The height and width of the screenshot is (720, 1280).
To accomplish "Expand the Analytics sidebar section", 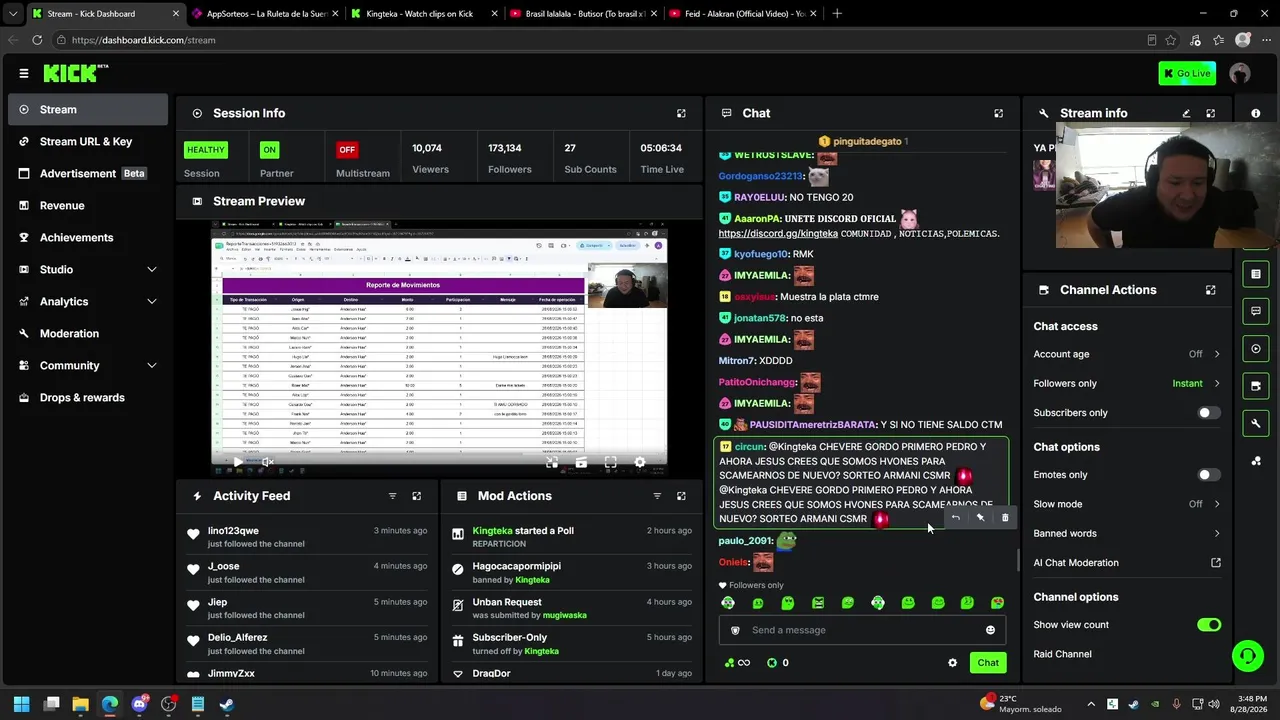I will coord(152,302).
